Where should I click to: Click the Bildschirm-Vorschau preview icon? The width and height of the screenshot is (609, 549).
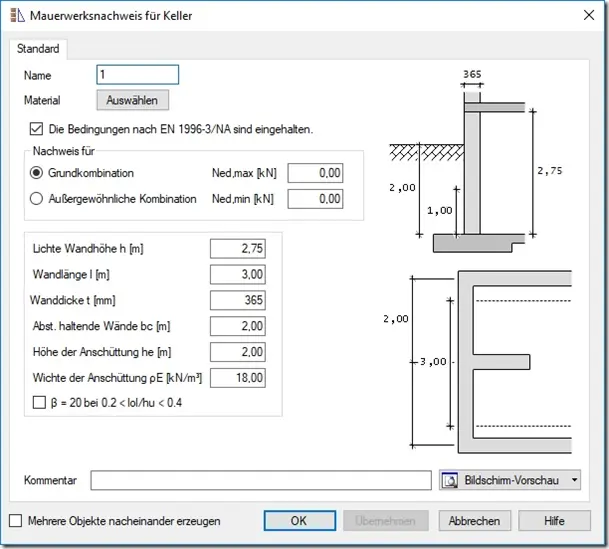pos(451,480)
